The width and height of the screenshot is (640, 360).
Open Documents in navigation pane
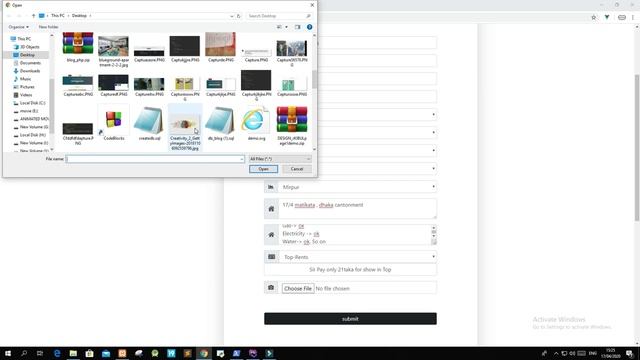click(30, 63)
